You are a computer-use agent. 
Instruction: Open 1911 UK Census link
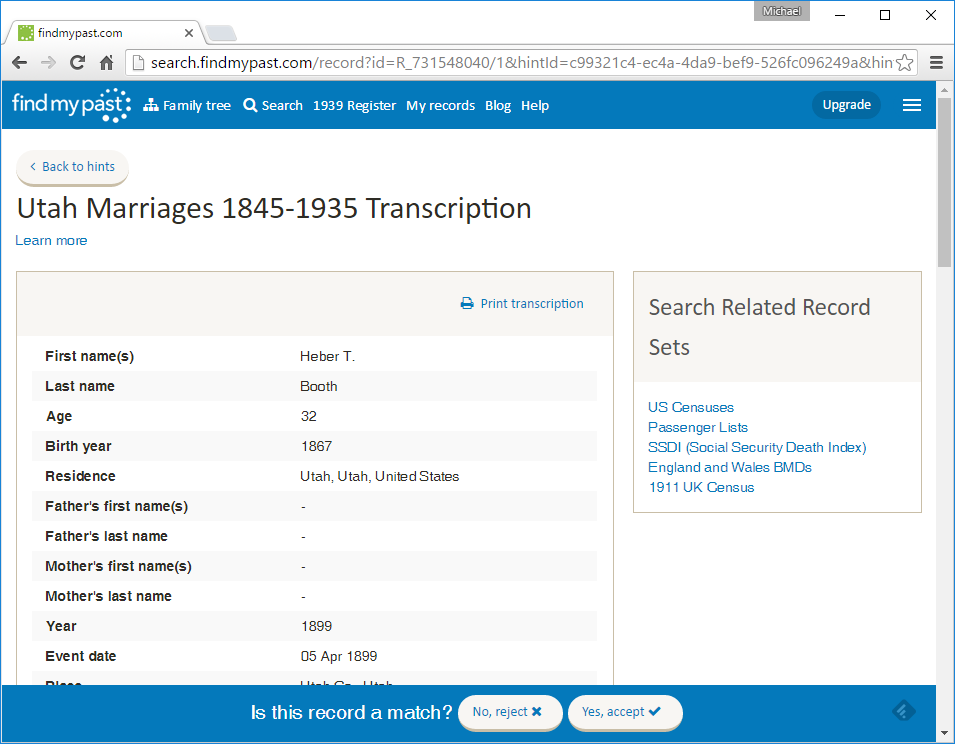coord(702,488)
